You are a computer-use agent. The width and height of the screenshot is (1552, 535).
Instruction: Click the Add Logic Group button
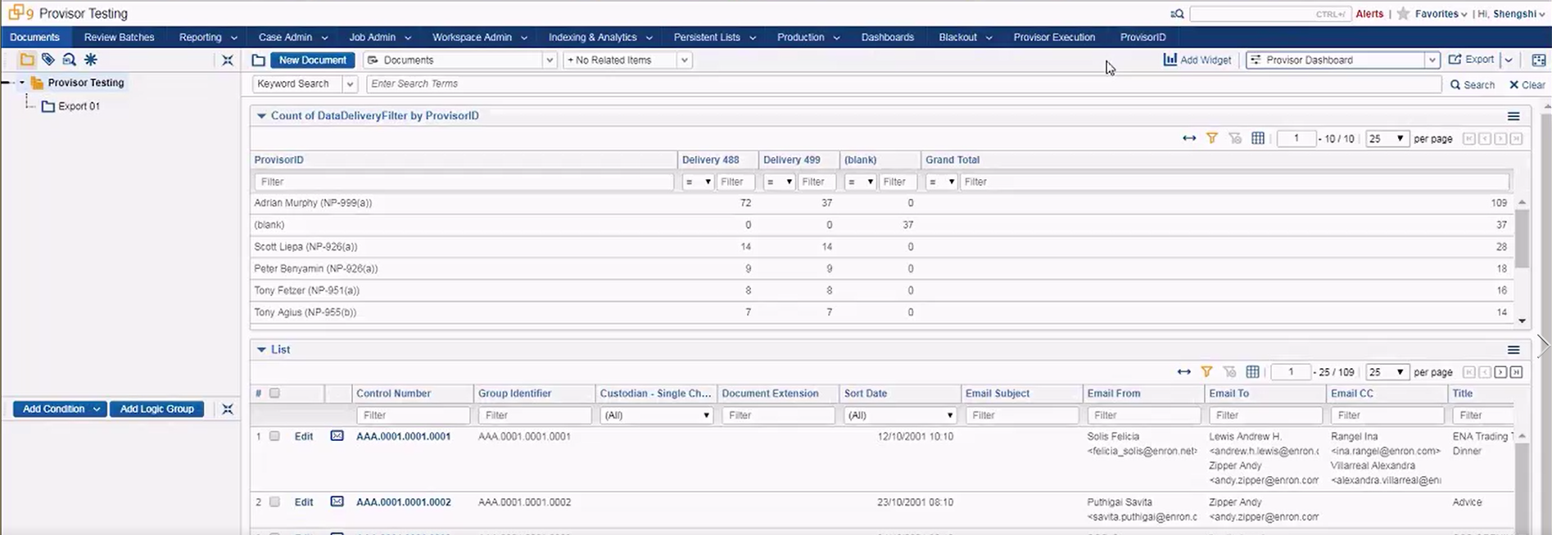click(157, 409)
